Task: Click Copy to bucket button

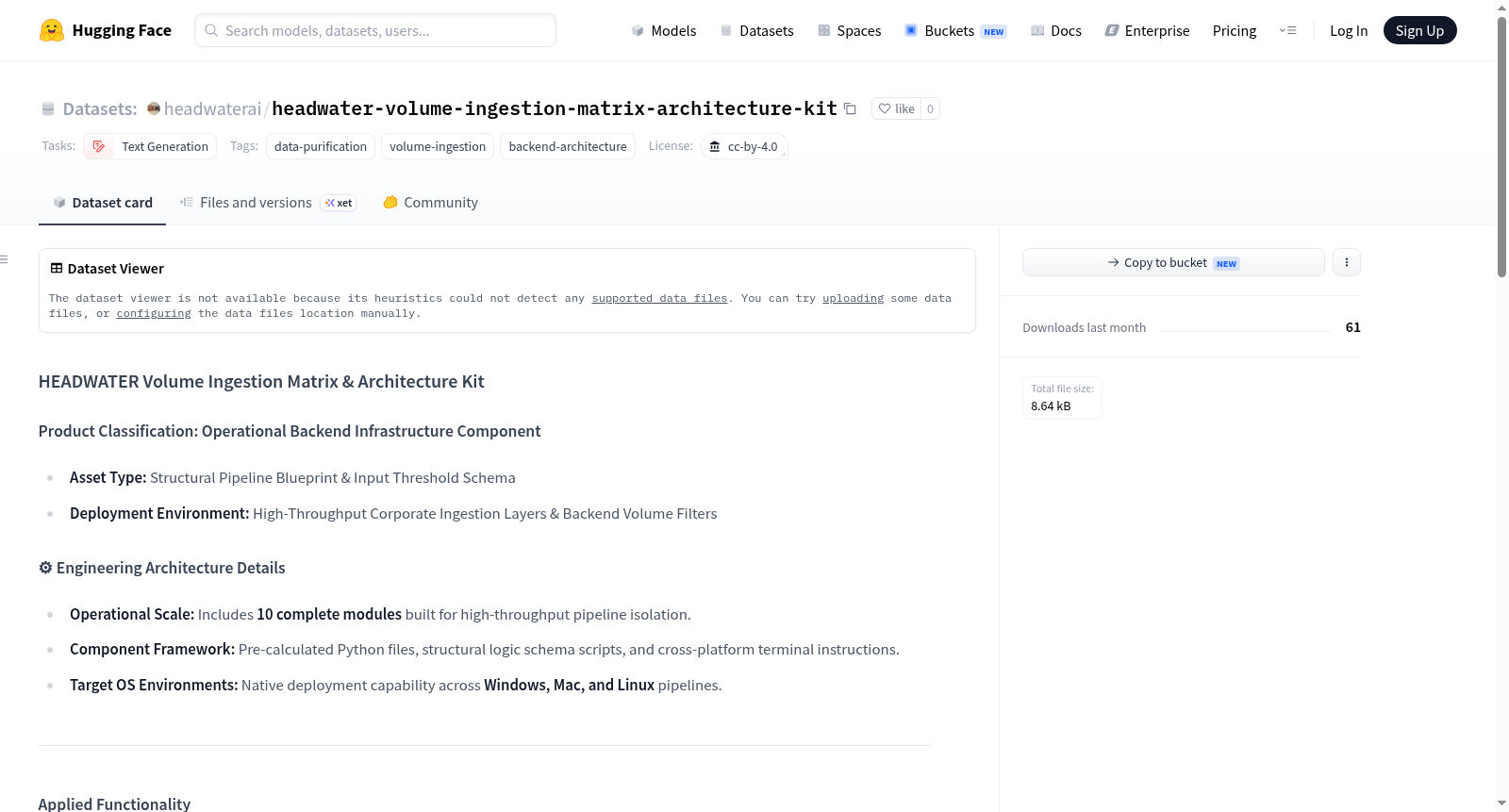Action: pos(1173,262)
